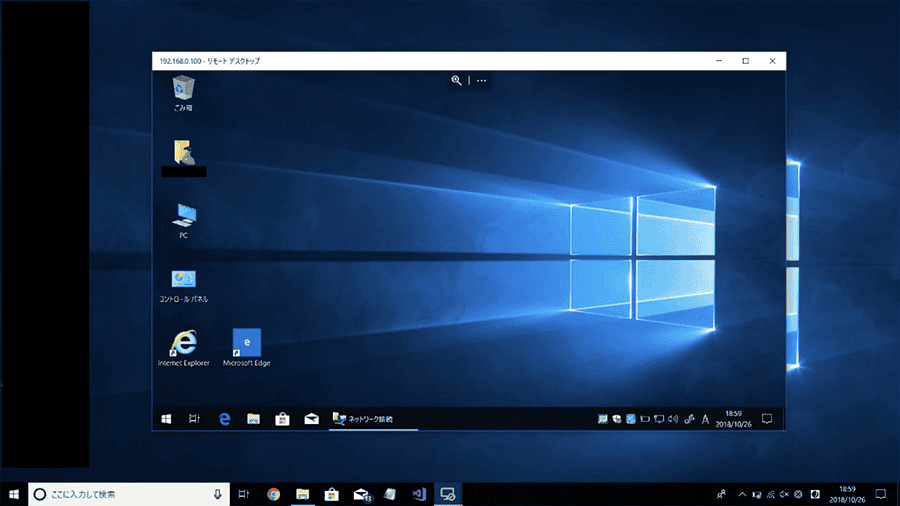
Task: Close the 192.168.0.100 remote desktop window
Action: click(773, 61)
